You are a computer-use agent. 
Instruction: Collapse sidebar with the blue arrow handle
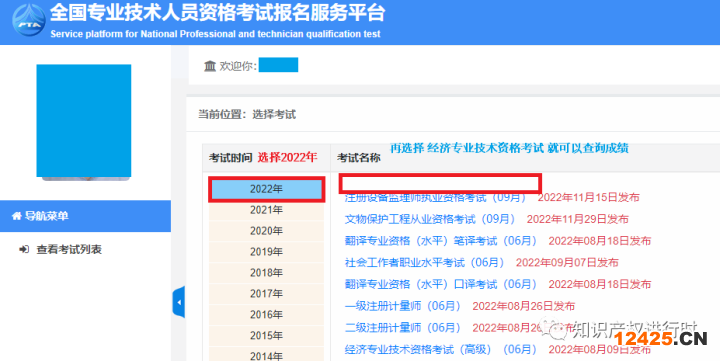point(179,302)
